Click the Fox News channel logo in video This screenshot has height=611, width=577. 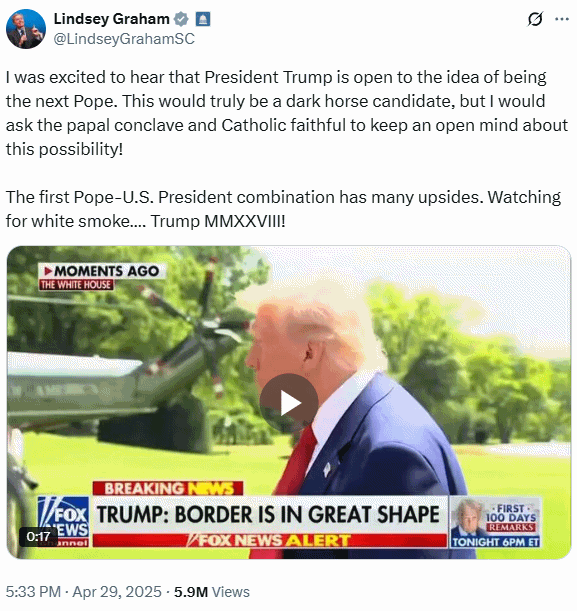click(x=64, y=521)
